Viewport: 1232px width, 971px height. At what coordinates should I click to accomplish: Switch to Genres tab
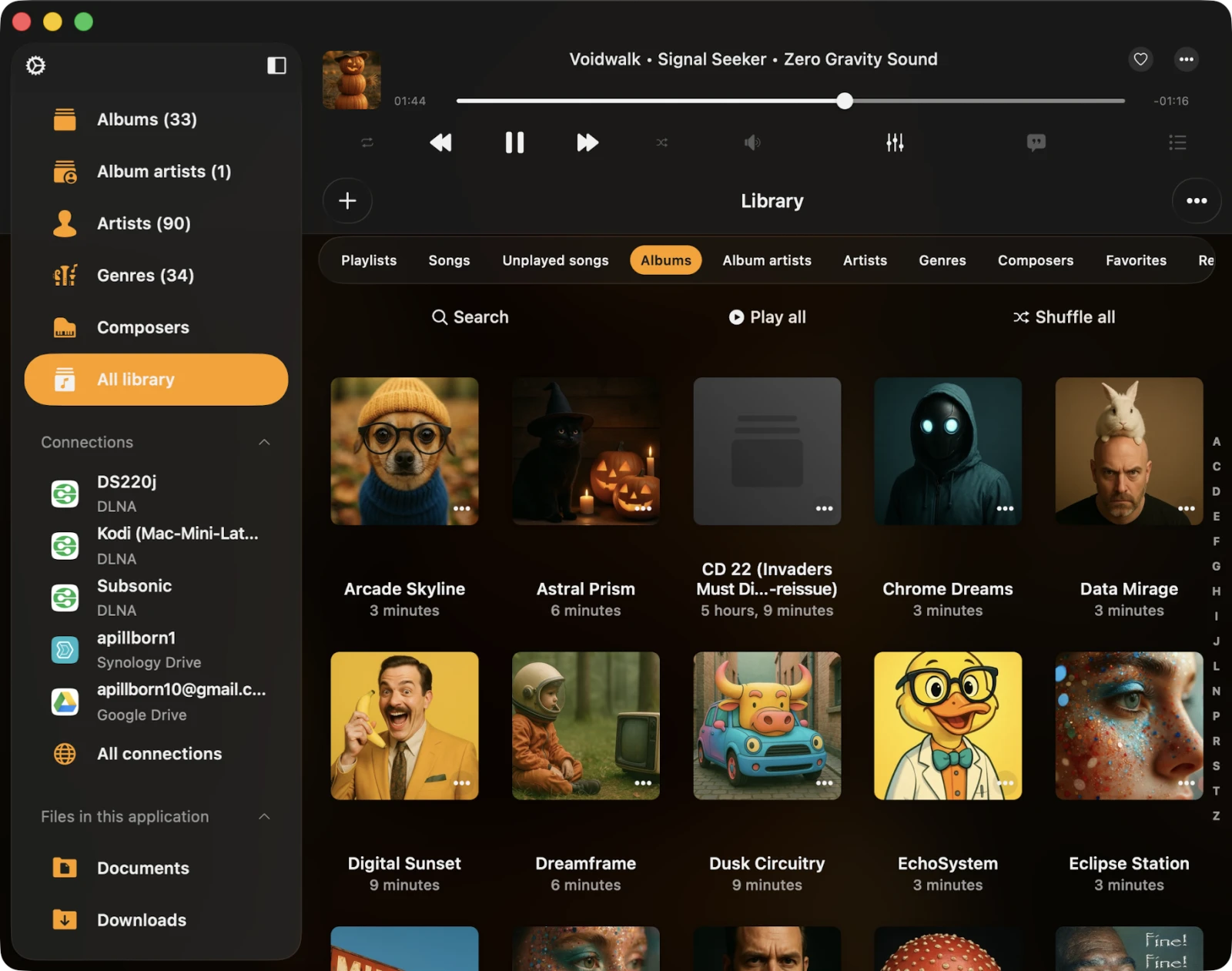[942, 260]
